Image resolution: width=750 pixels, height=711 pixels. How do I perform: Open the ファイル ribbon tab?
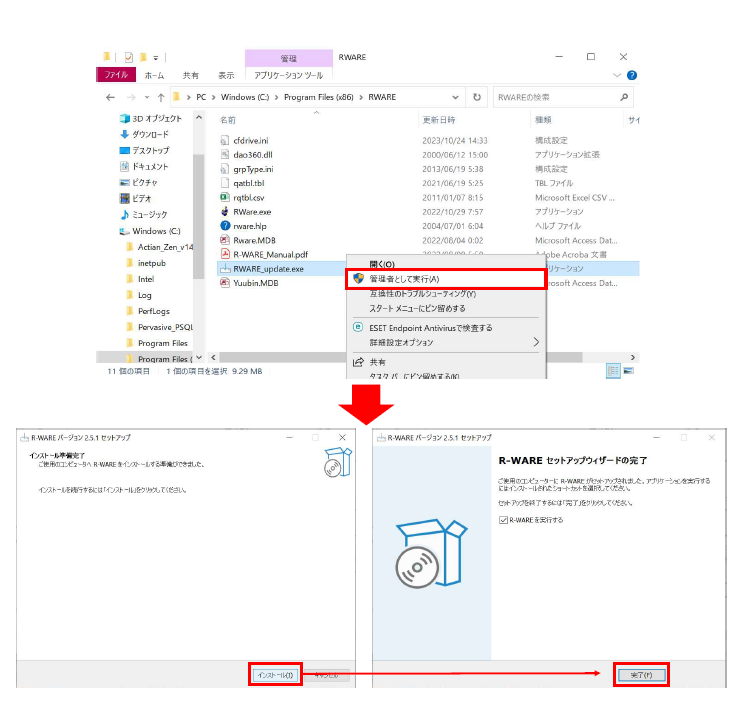click(116, 75)
